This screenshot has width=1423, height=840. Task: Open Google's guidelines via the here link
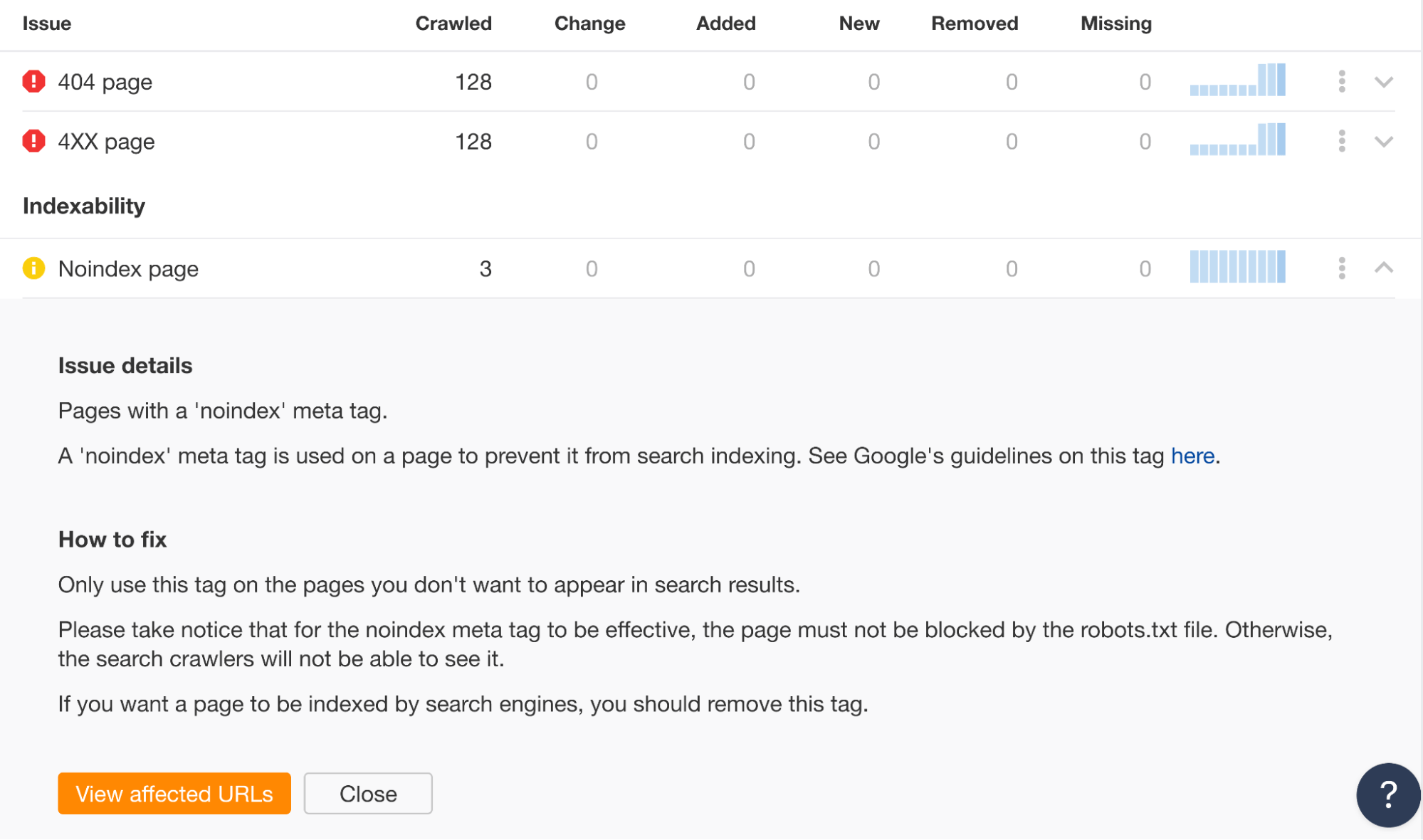pyautogui.click(x=1192, y=456)
